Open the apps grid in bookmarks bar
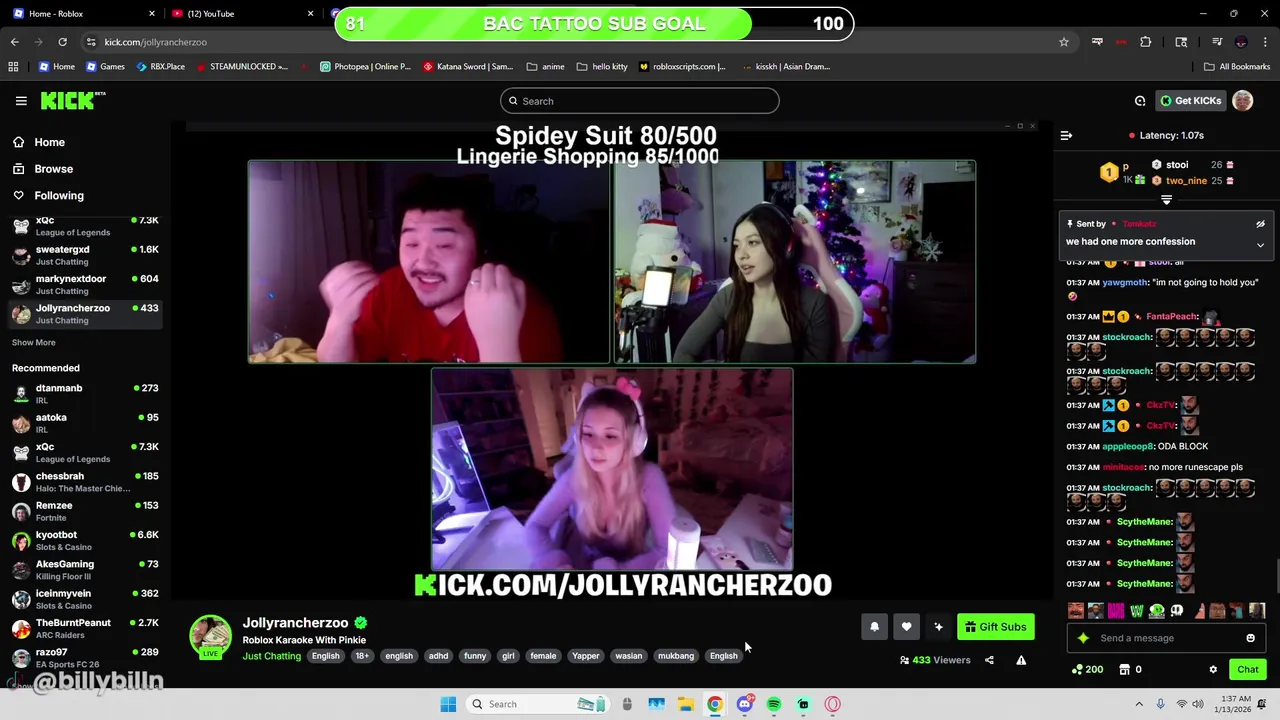Image resolution: width=1280 pixels, height=720 pixels. (x=13, y=67)
